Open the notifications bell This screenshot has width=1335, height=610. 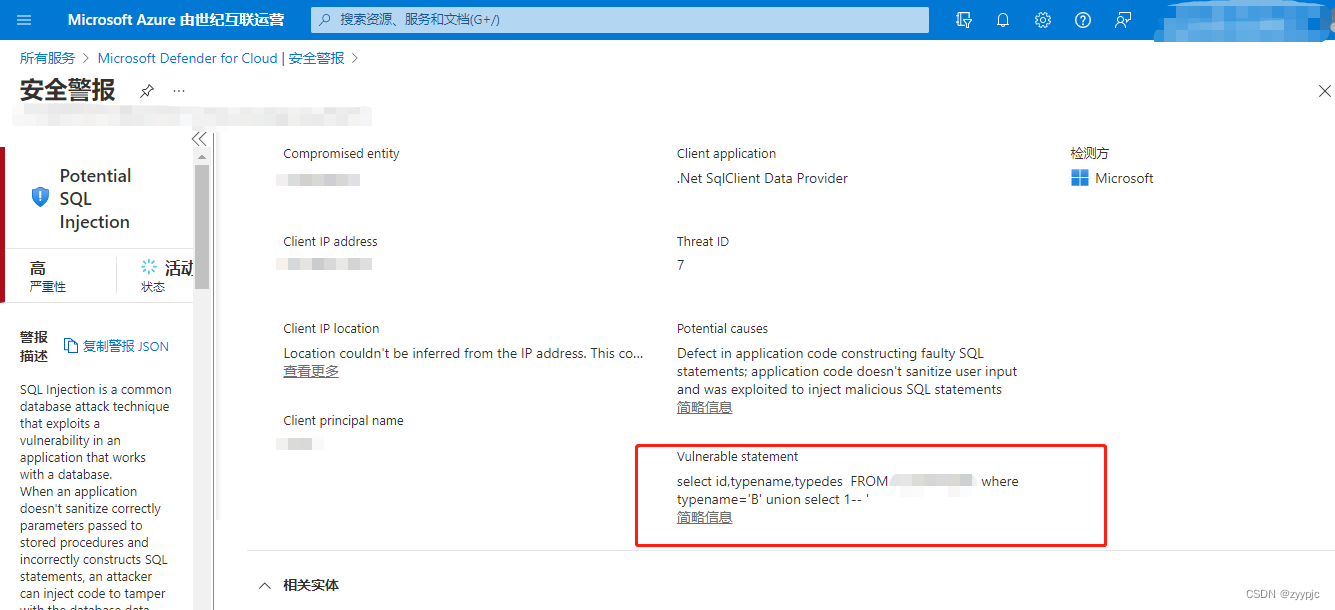pyautogui.click(x=1003, y=20)
